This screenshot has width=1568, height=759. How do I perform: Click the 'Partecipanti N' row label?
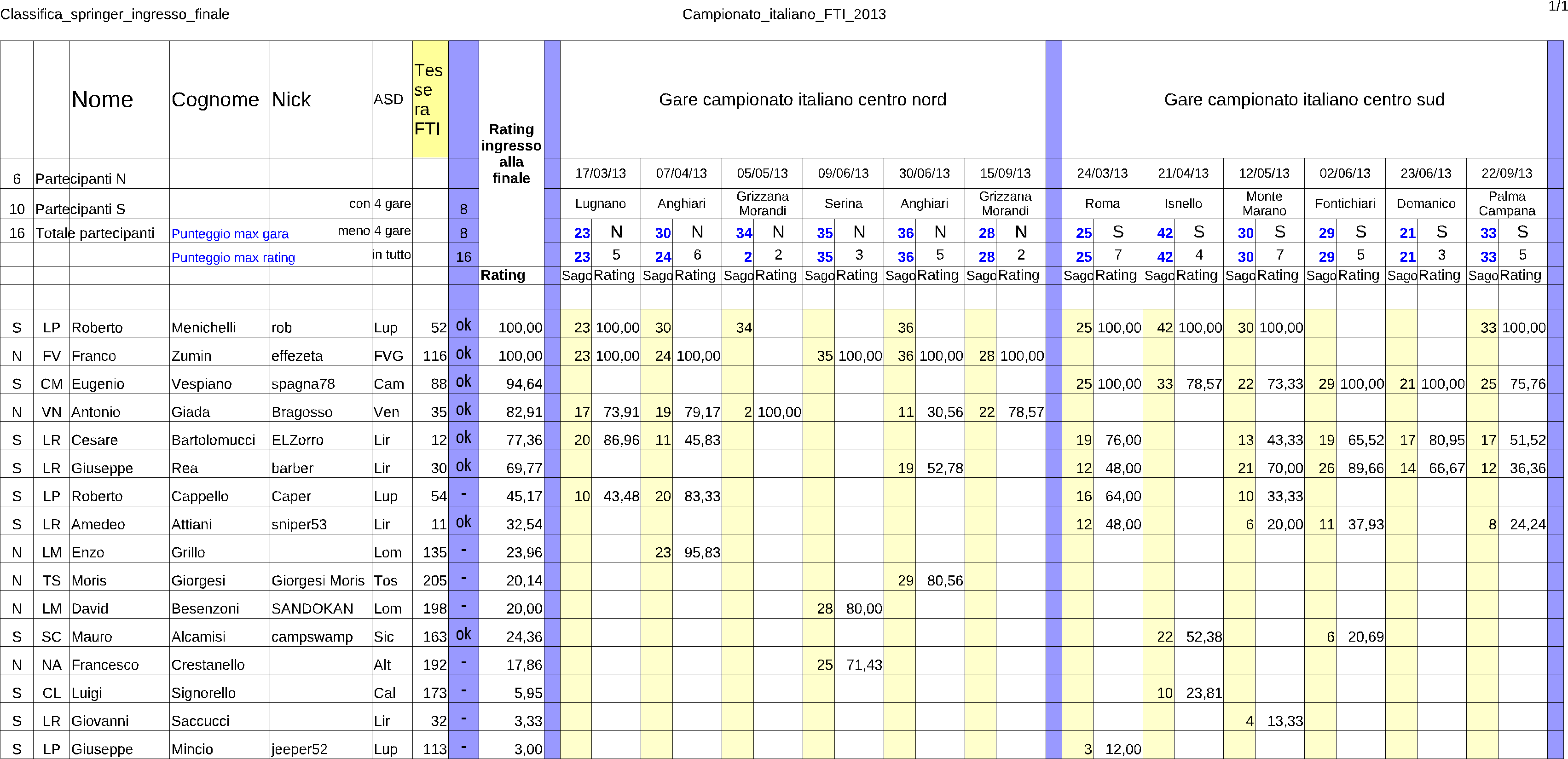[x=81, y=179]
